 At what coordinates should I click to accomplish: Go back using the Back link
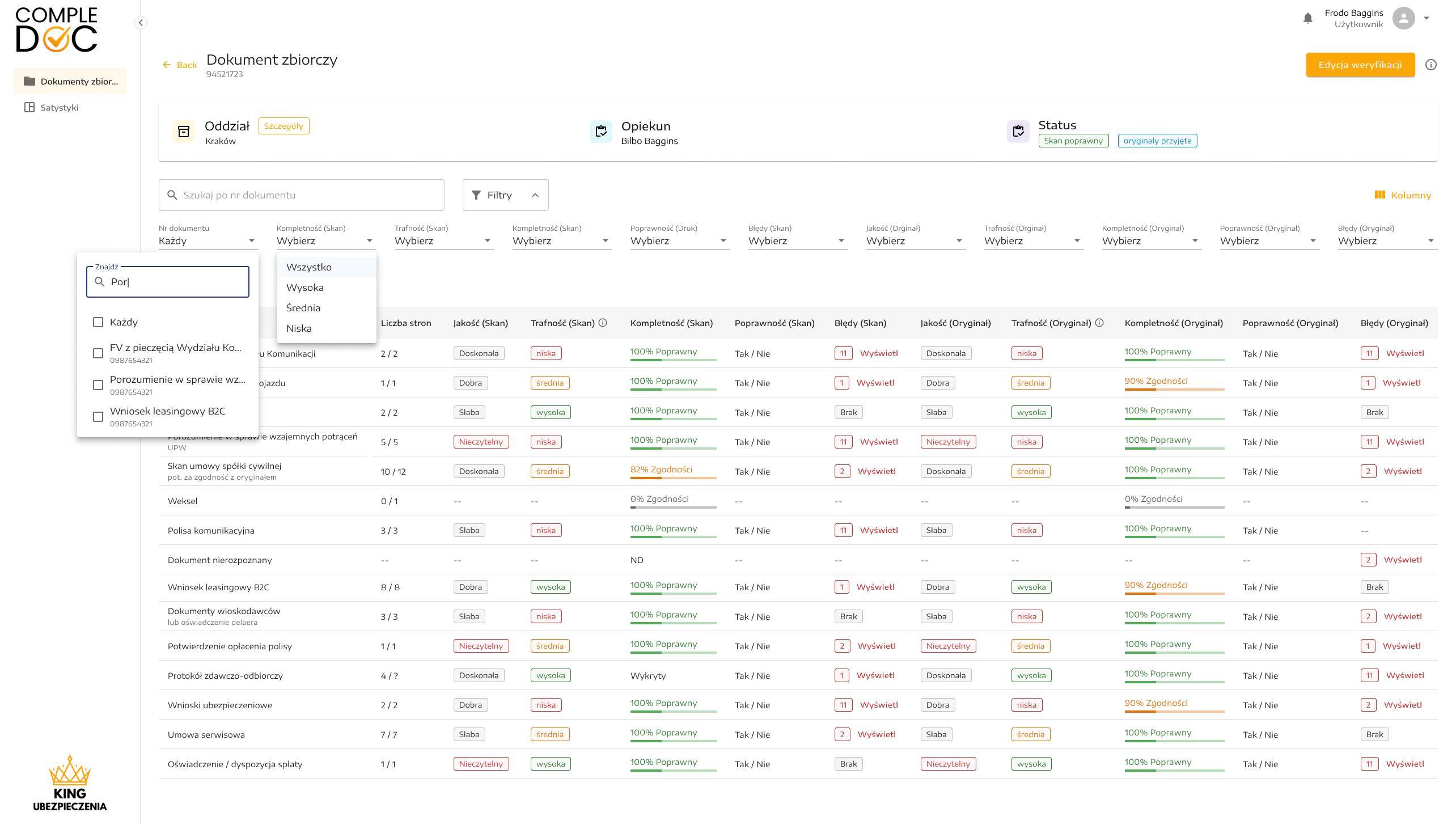[180, 65]
